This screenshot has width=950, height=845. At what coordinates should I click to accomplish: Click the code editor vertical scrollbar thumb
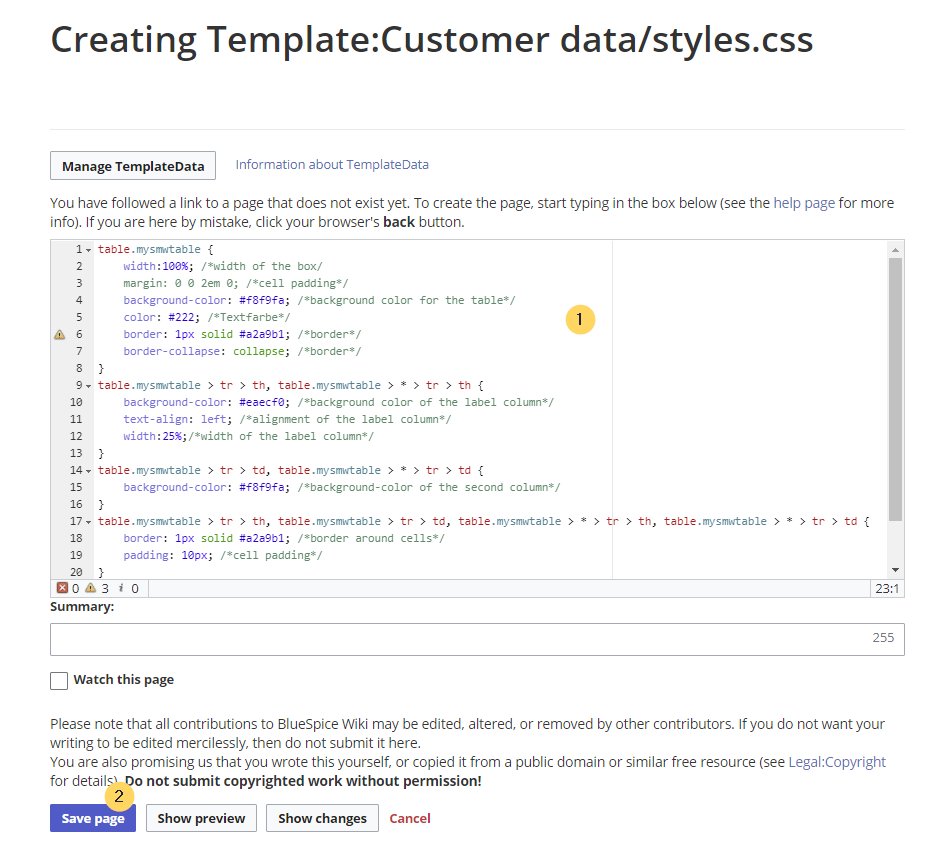(x=895, y=390)
